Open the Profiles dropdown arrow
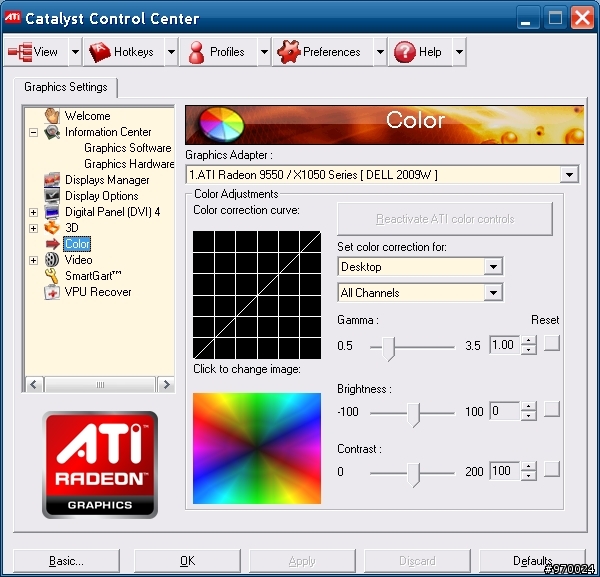Screen dimensions: 600x577 pyautogui.click(x=264, y=52)
